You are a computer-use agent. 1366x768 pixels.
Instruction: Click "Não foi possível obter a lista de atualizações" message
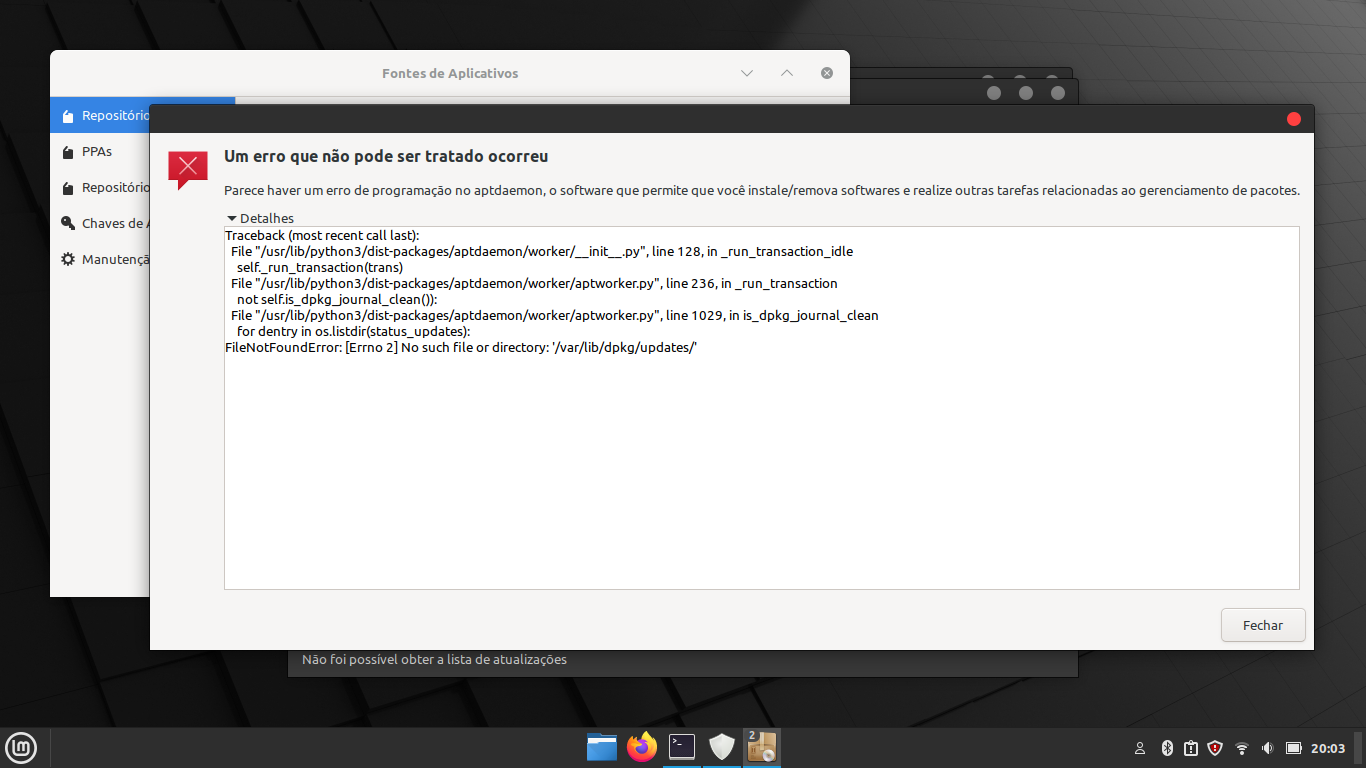[434, 660]
